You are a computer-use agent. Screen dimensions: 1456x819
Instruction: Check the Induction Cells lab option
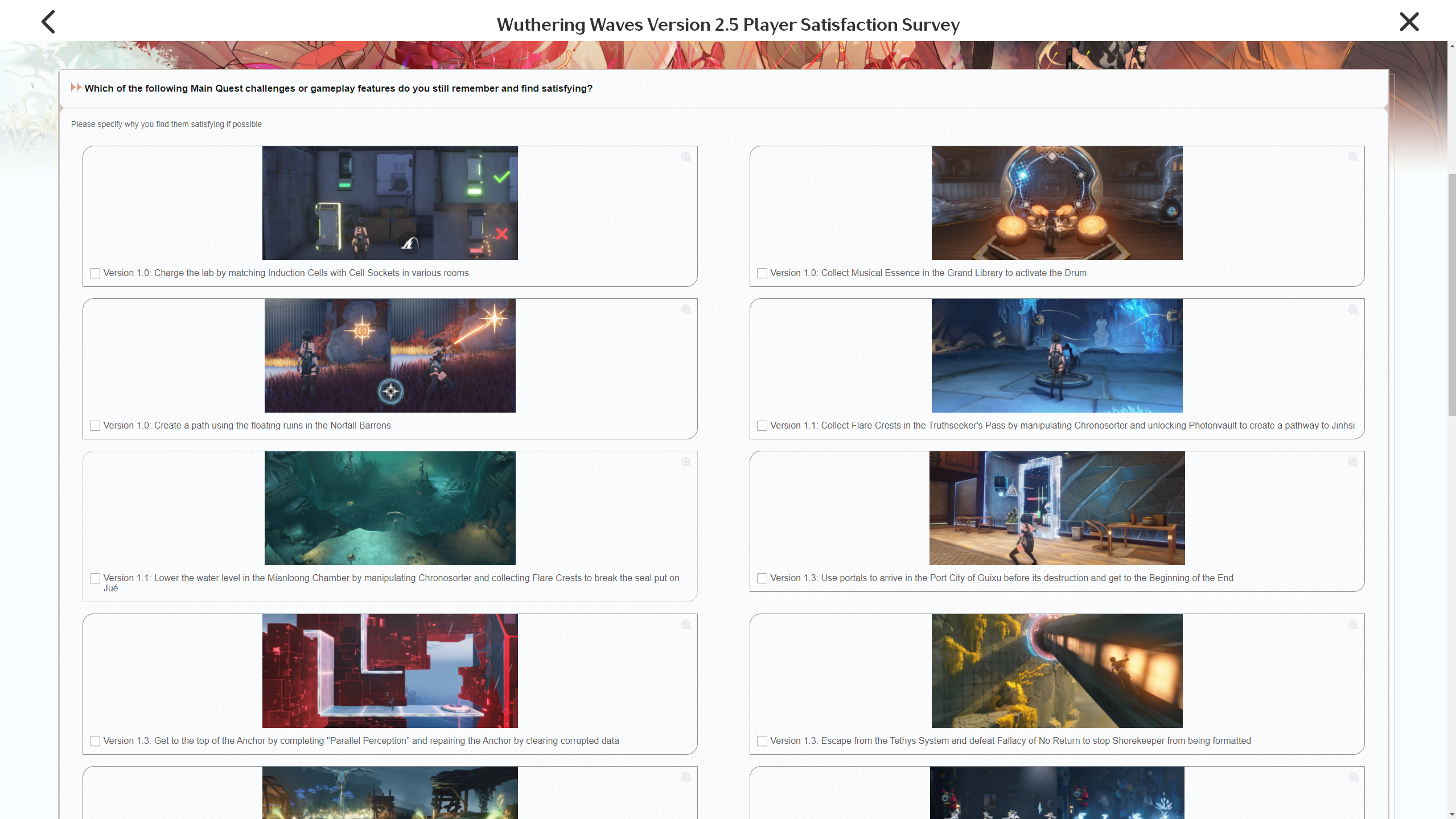point(95,273)
